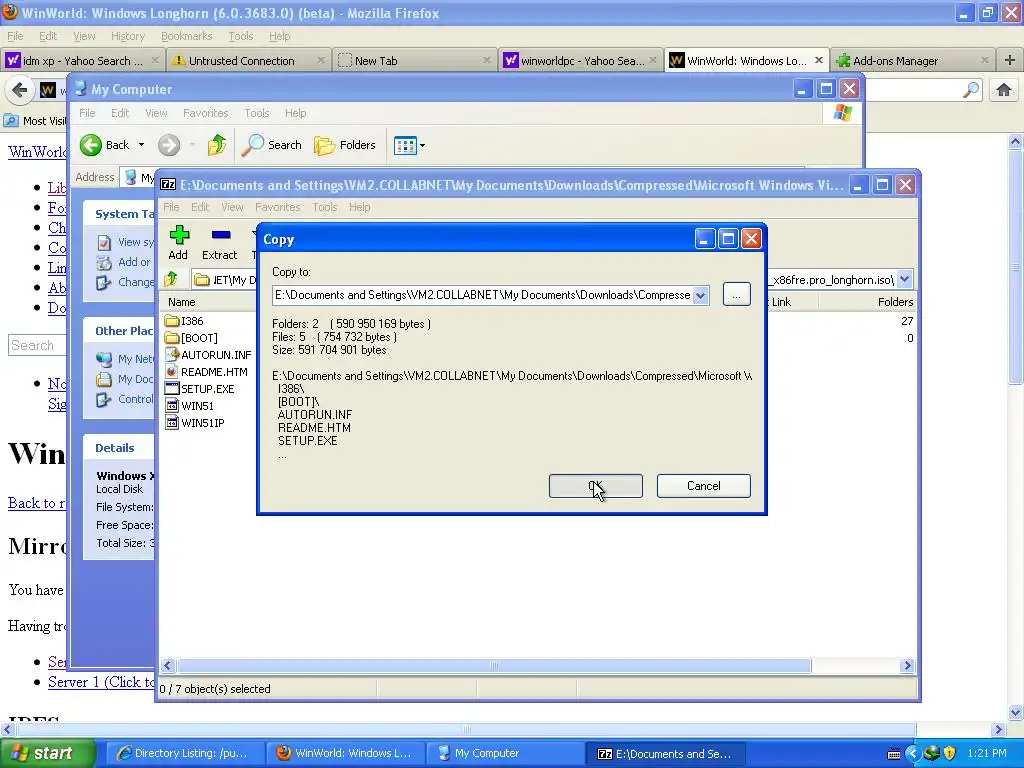The image size is (1024, 768).
Task: Click the Windows start button
Action: pyautogui.click(x=47, y=753)
